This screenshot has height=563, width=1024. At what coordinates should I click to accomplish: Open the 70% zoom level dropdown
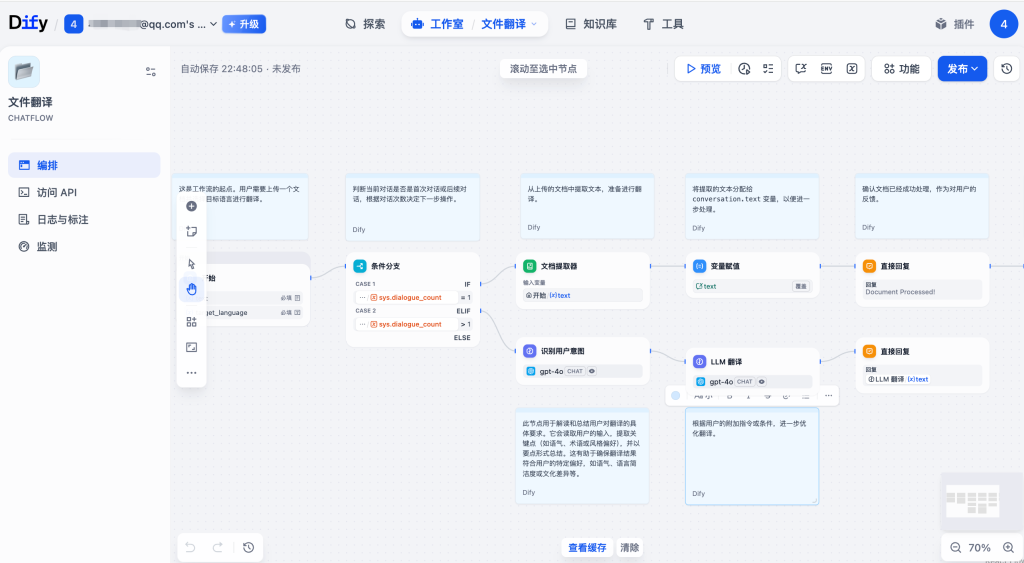980,548
